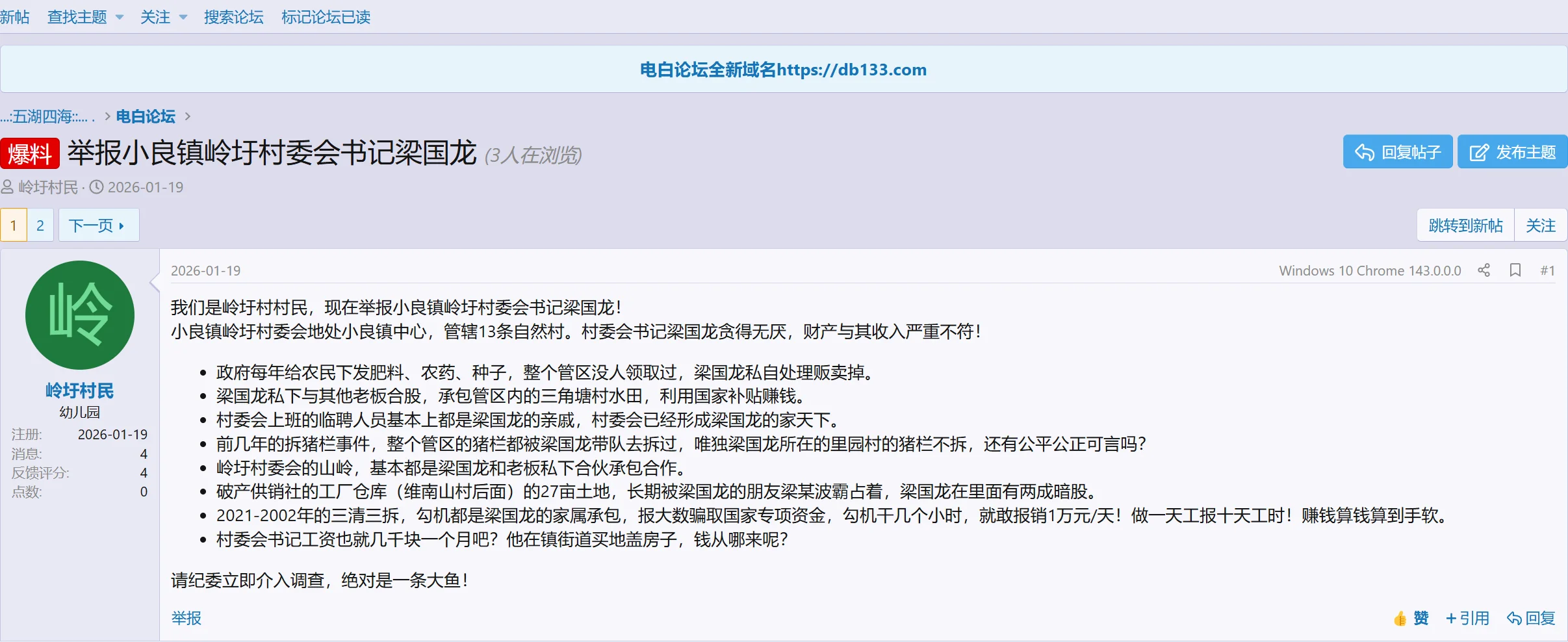Click the person icon next to 岭圩村民
1568x642 pixels.
[x=8, y=186]
